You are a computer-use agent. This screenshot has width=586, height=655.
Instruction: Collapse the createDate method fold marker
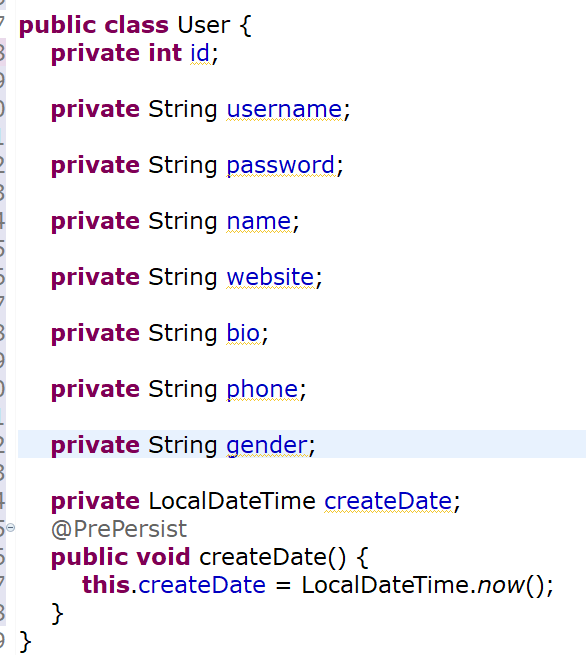[11, 528]
